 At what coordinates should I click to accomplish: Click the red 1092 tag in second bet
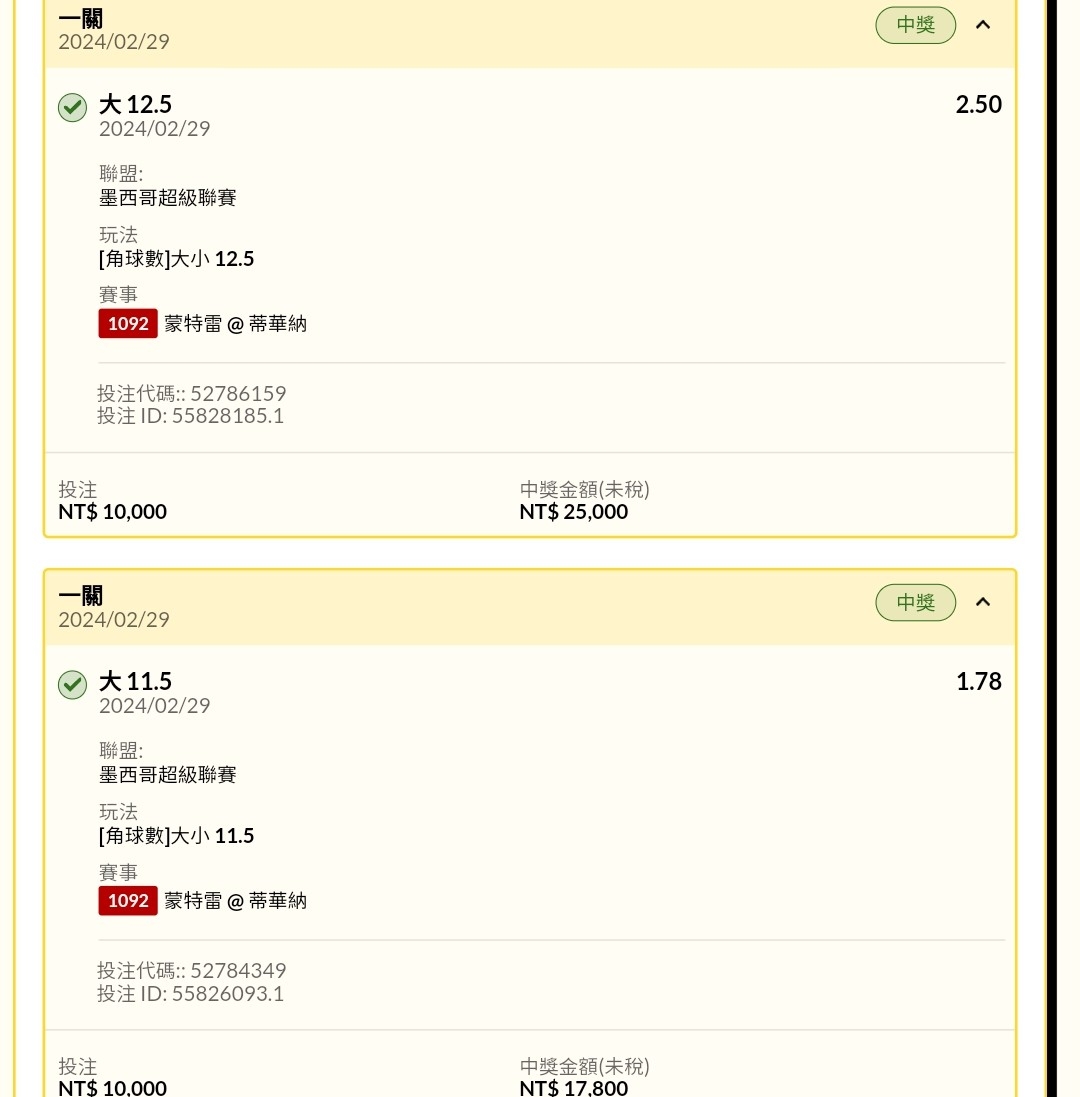pos(128,900)
